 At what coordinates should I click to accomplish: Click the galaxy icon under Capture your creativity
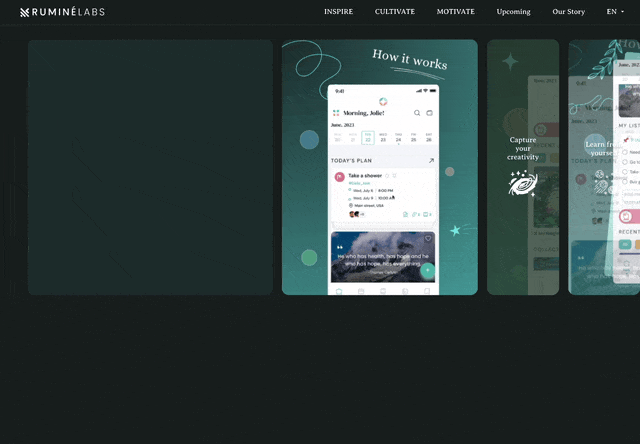523,183
